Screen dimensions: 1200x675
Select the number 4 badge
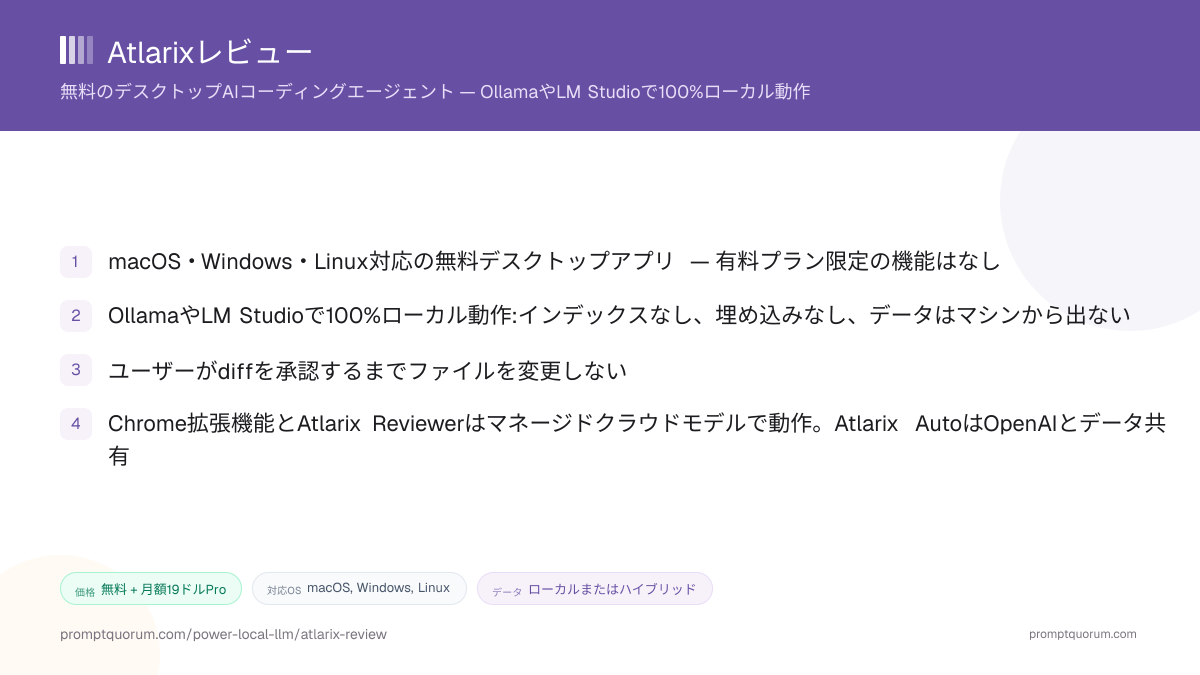[x=76, y=424]
